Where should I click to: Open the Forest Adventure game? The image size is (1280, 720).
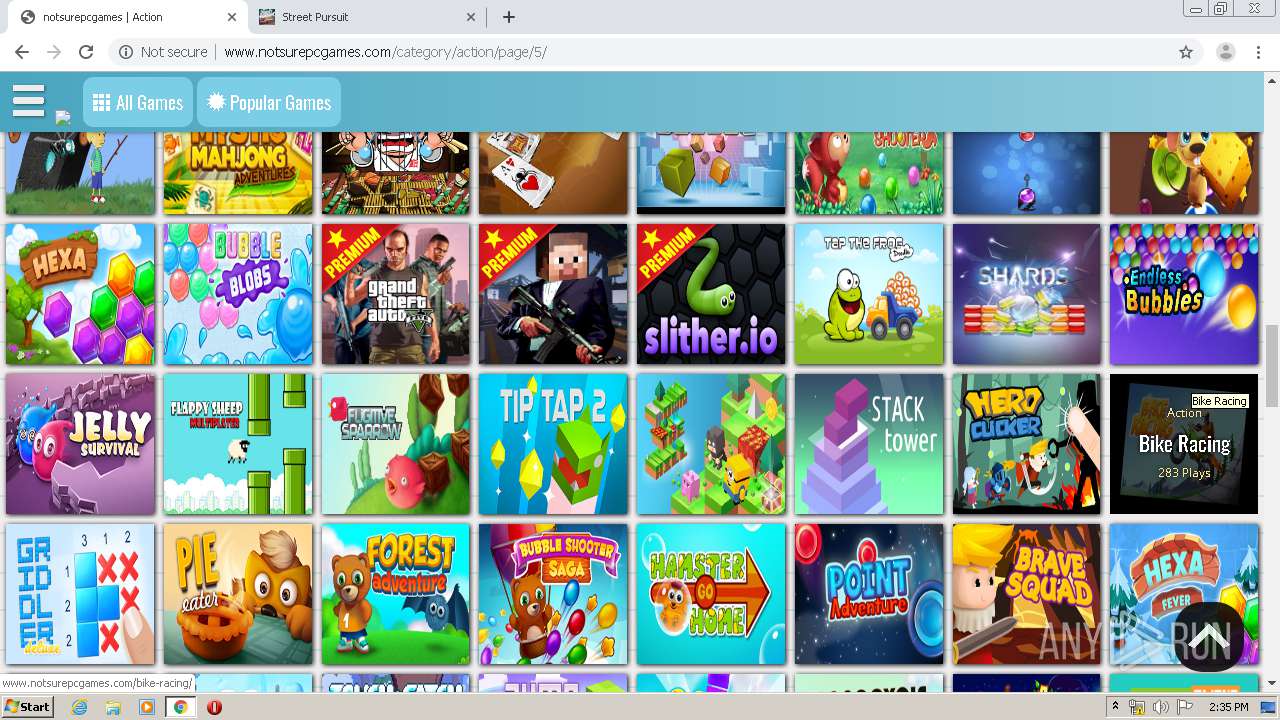pyautogui.click(x=396, y=594)
